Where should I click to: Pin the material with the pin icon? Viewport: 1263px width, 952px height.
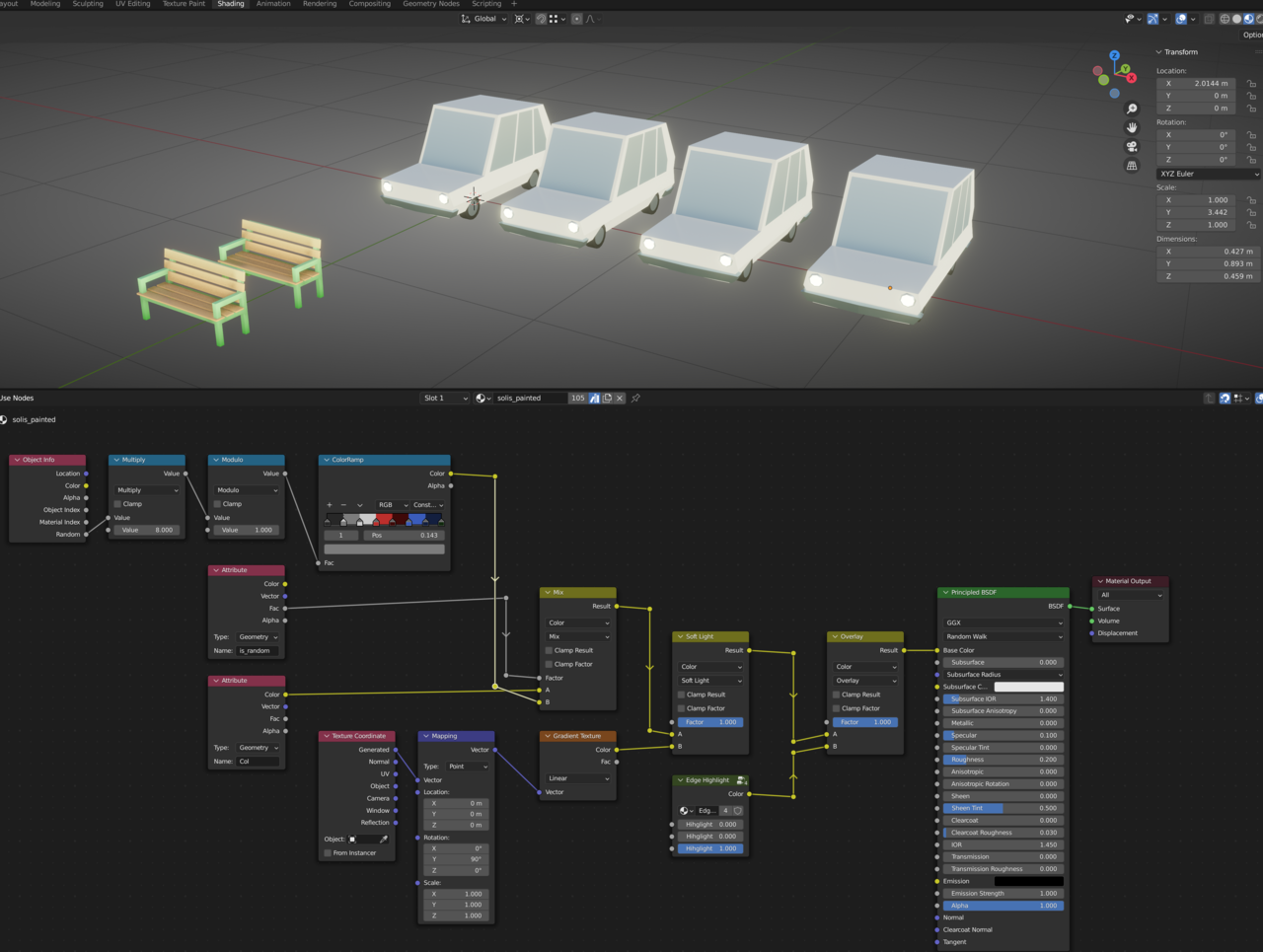click(635, 399)
